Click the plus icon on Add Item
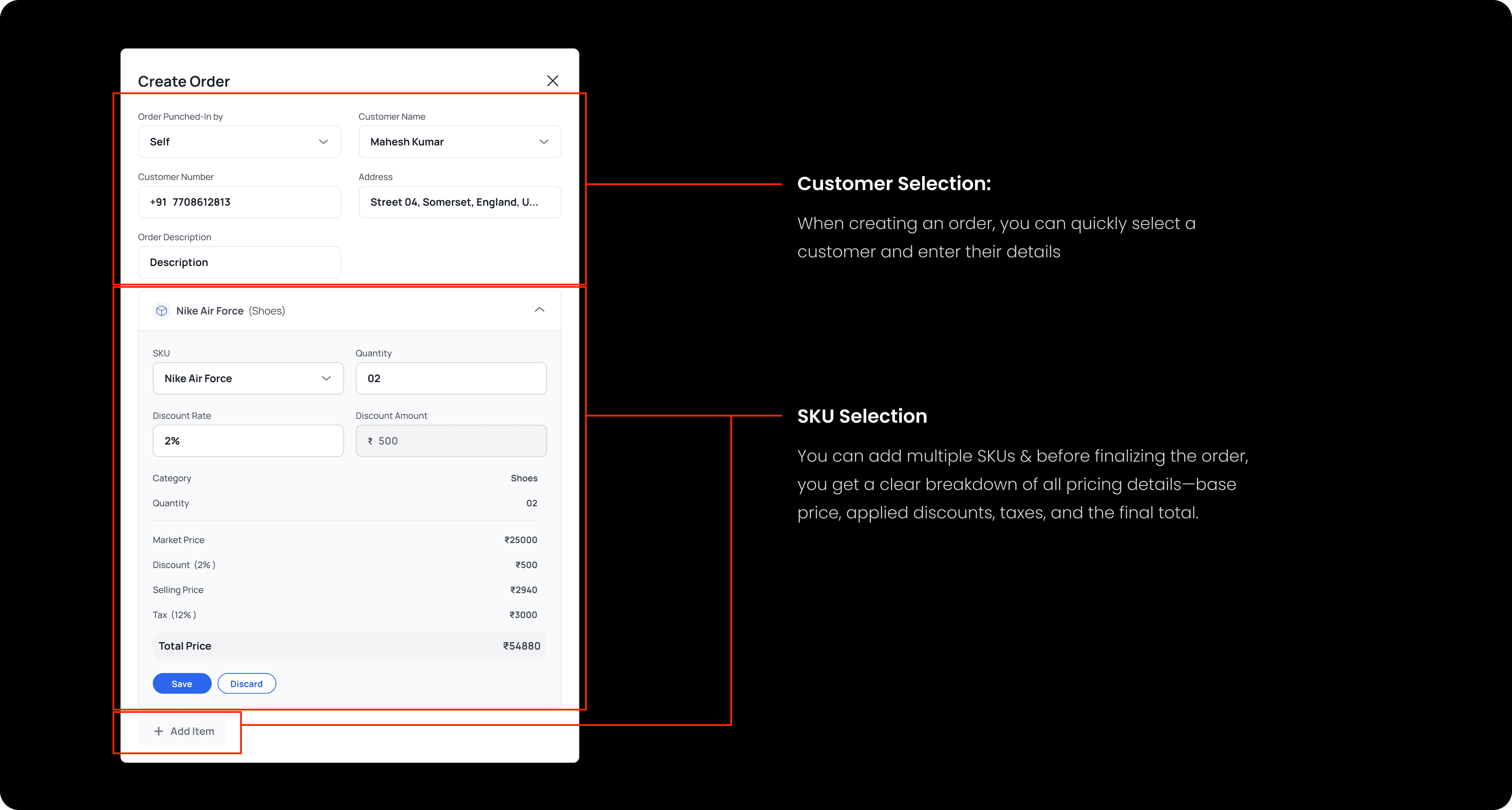1512x810 pixels. click(x=159, y=731)
